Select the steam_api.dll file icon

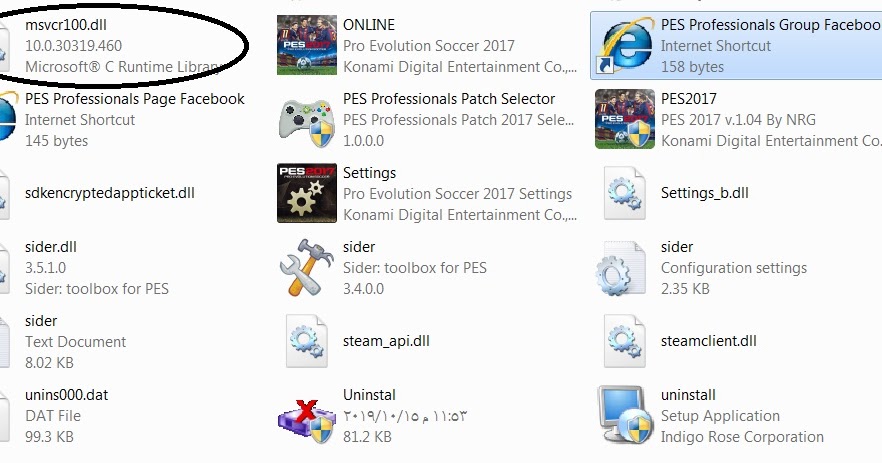[x=307, y=341]
